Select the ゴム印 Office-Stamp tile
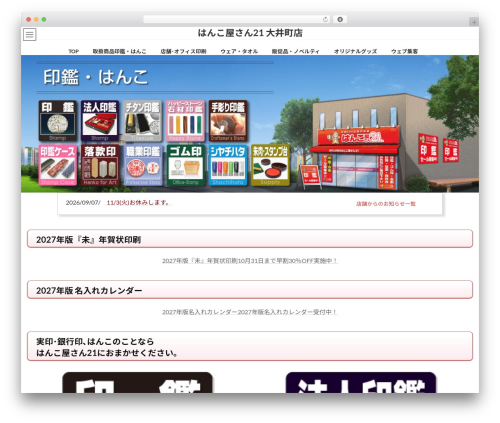 pyautogui.click(x=185, y=165)
